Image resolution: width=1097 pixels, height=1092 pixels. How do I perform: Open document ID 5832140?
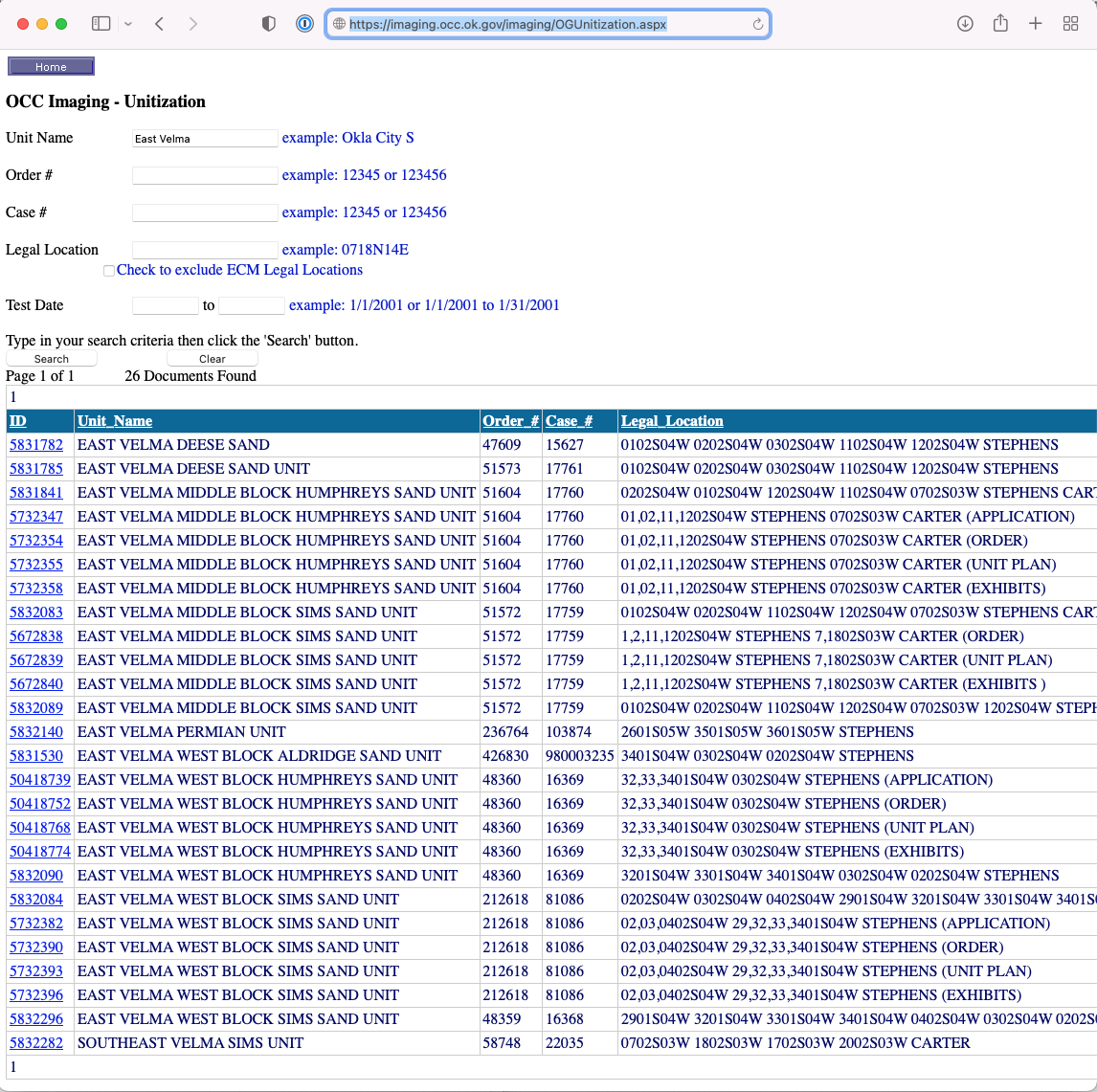36,732
